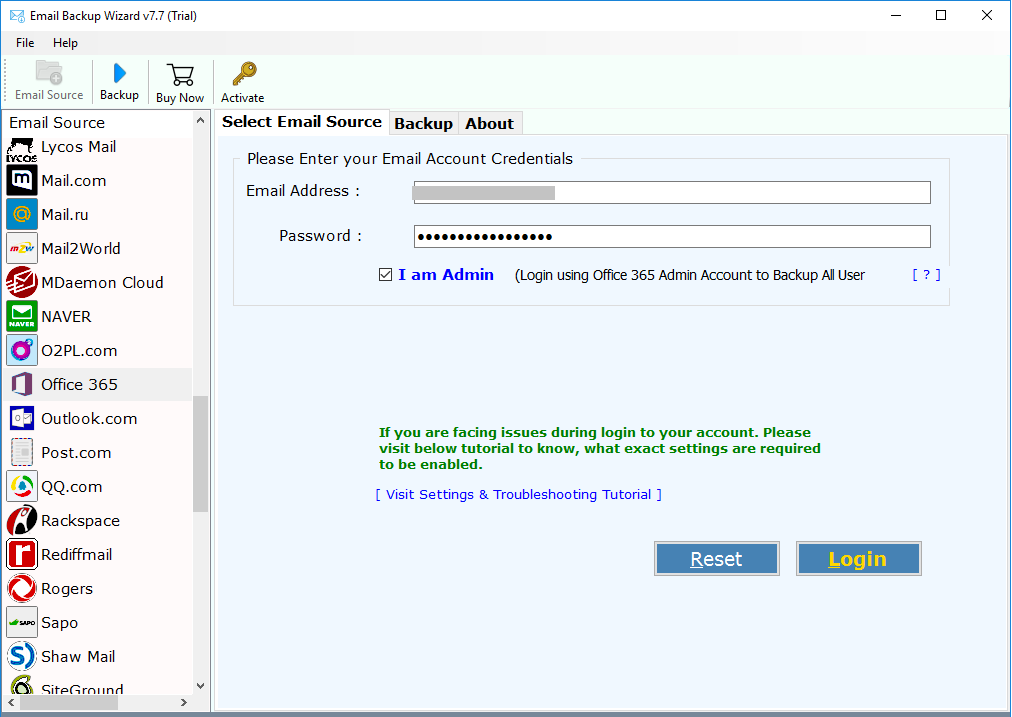Select the Shaw Mail icon
The width and height of the screenshot is (1012, 717).
coord(22,656)
